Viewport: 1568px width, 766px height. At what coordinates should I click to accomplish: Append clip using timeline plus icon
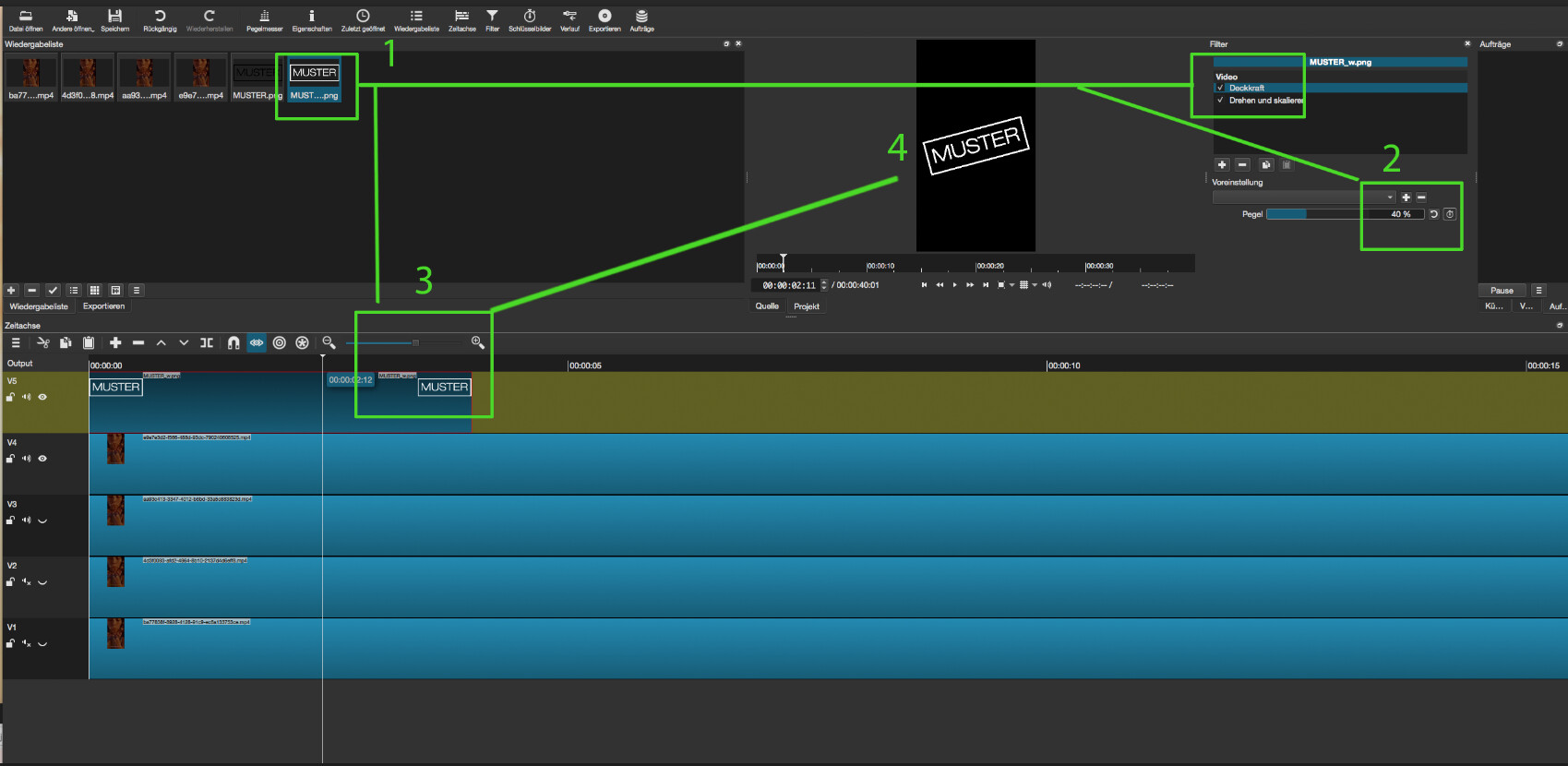coord(115,342)
